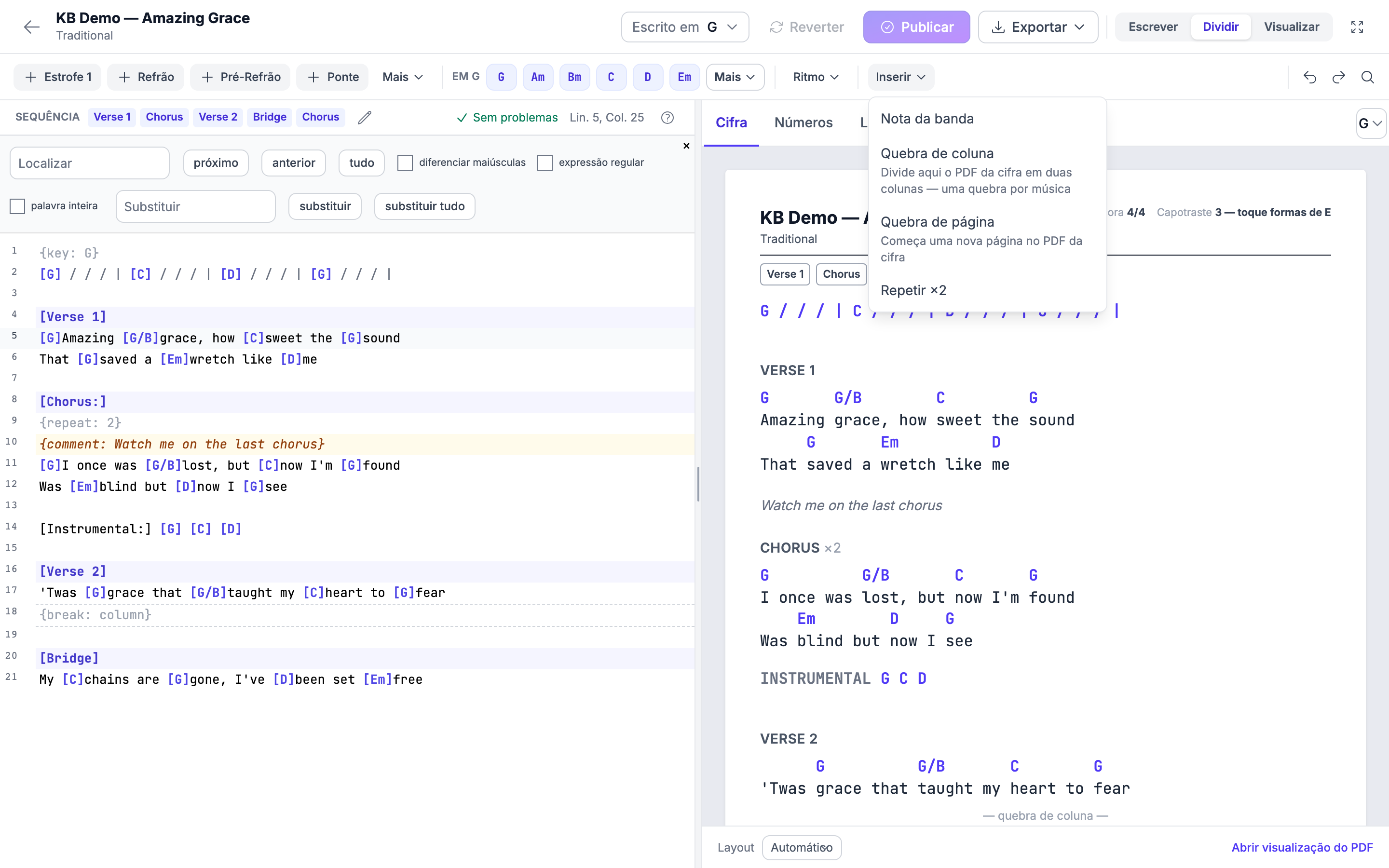The width and height of the screenshot is (1389, 868).
Task: Open search with the magnifier icon
Action: pos(1368,77)
